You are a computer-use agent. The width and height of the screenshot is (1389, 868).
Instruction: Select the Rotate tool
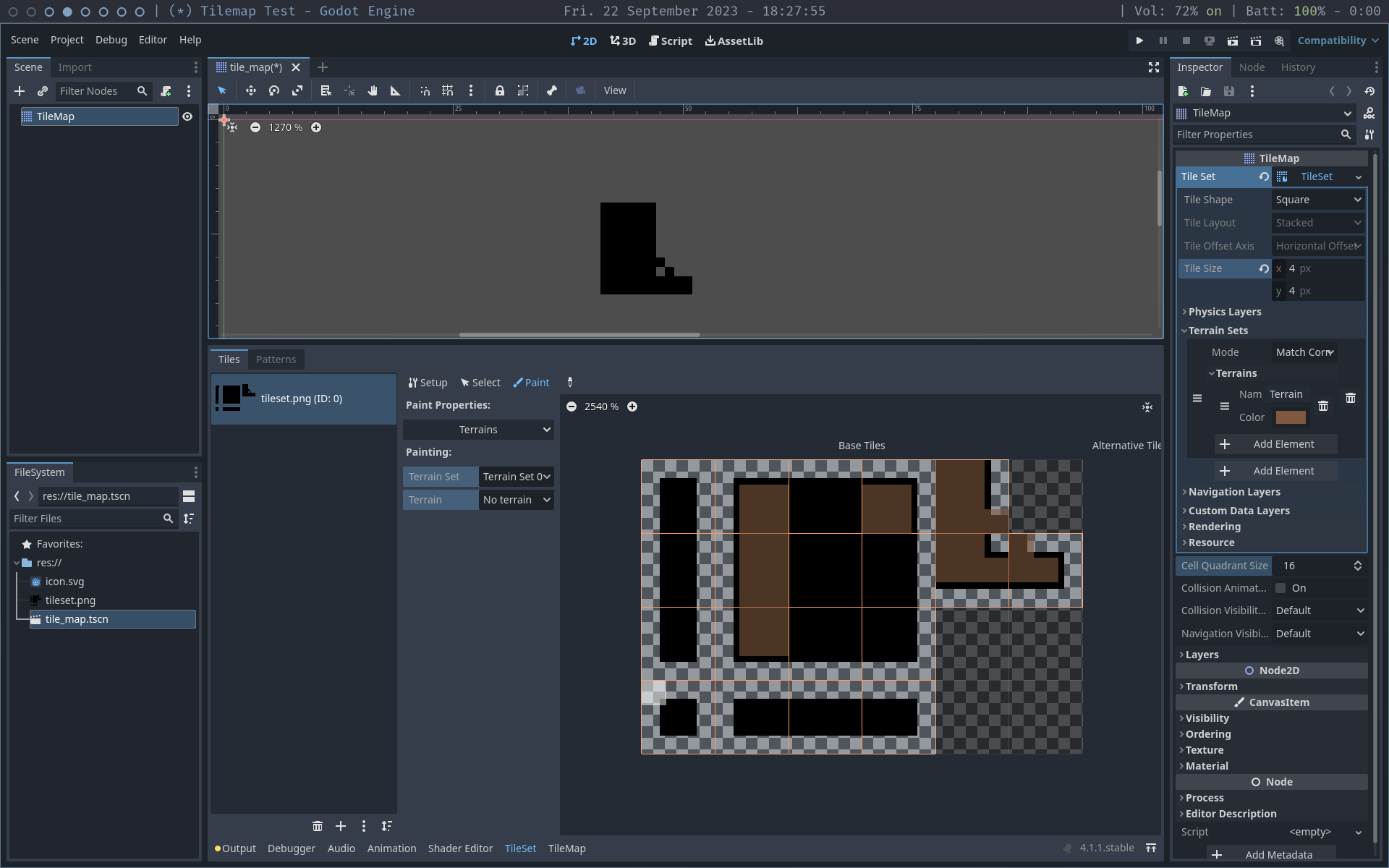273,90
